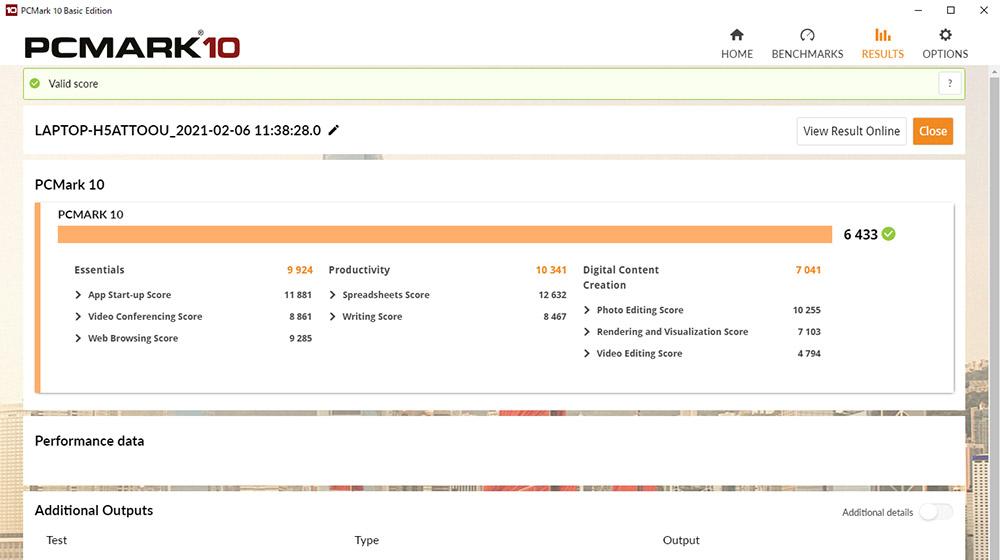This screenshot has width=1000, height=560.
Task: Click the Type column header
Action: [367, 540]
